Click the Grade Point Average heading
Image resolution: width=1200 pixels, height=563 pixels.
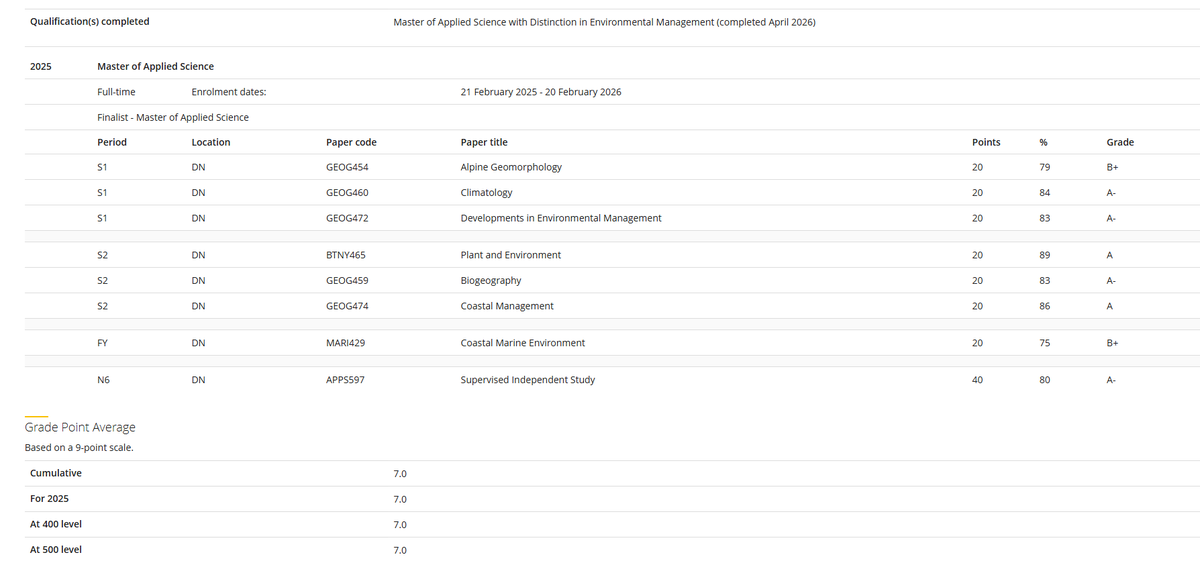pyautogui.click(x=80, y=428)
